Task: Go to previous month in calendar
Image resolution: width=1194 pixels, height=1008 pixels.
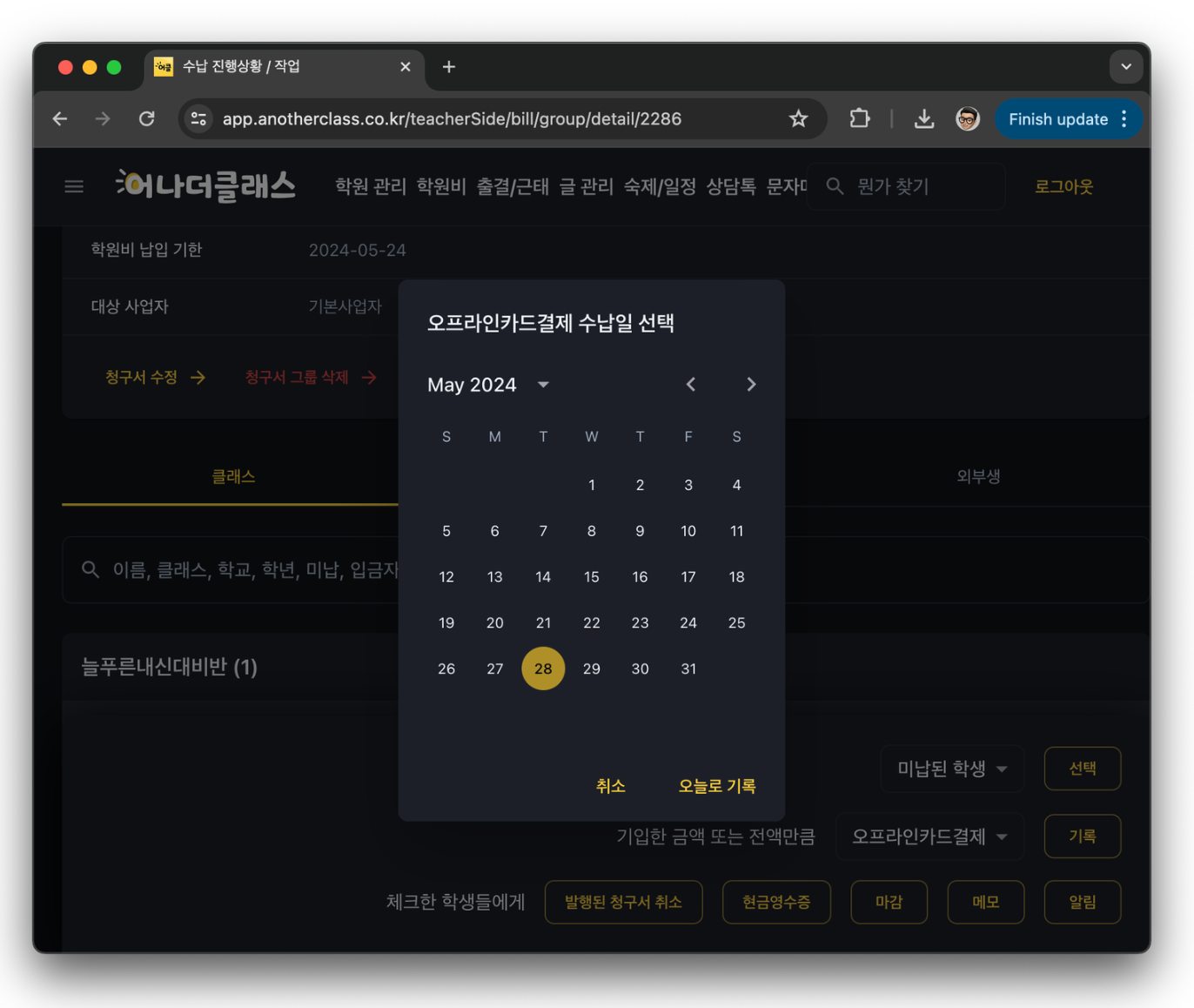Action: click(x=691, y=384)
